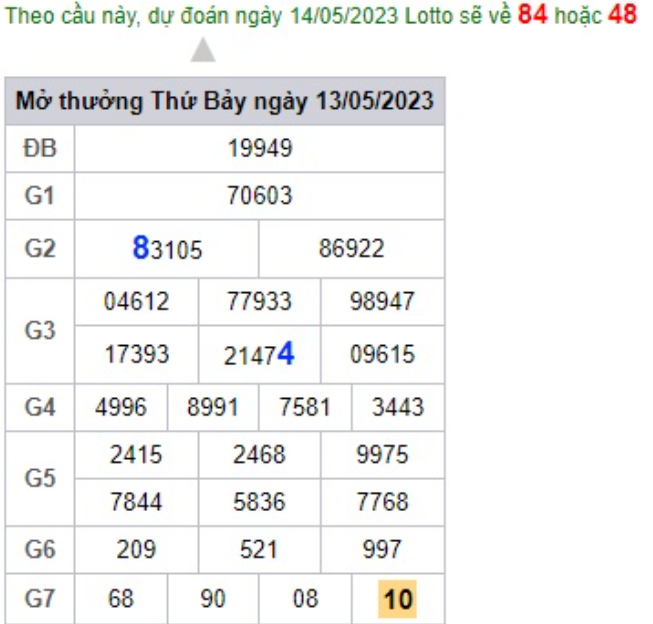Click the G3 row label
Viewport: 653px width, 624px height.
click(40, 331)
